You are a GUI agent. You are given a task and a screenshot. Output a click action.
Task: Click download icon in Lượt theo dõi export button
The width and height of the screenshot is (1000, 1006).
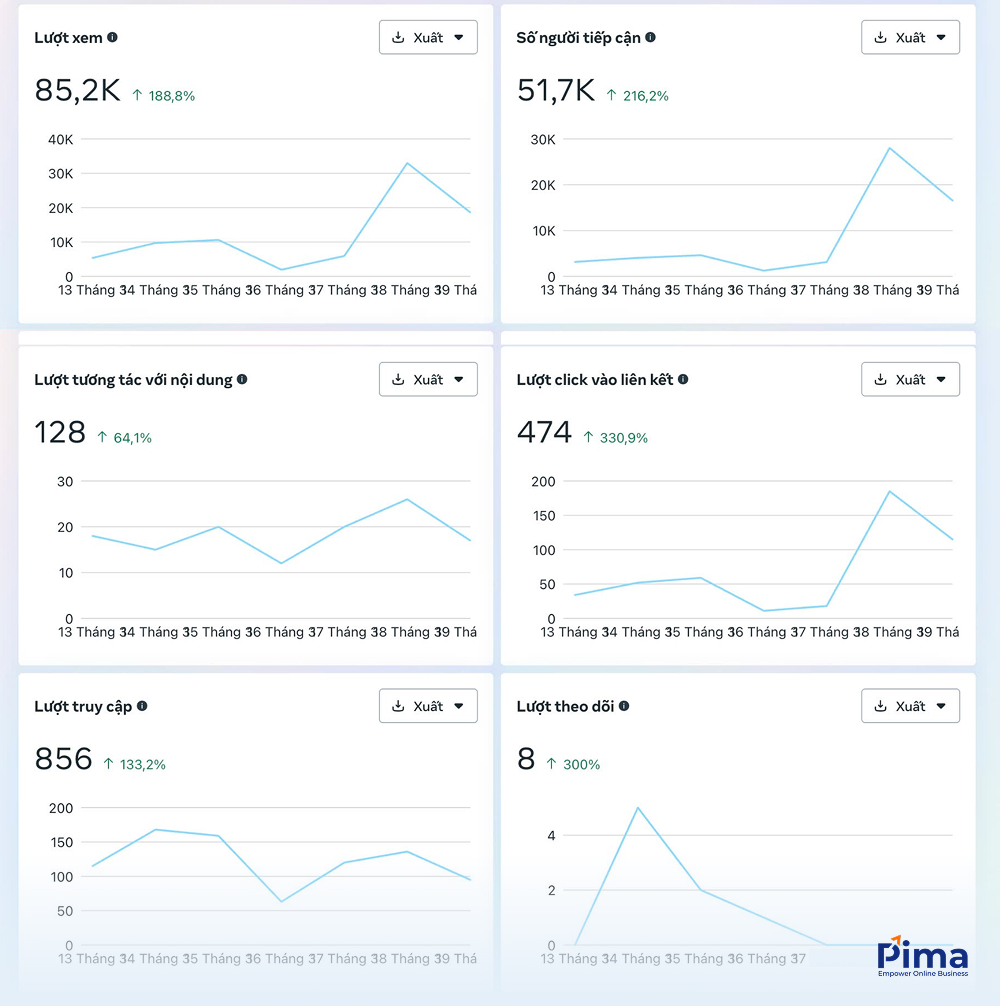coord(880,706)
